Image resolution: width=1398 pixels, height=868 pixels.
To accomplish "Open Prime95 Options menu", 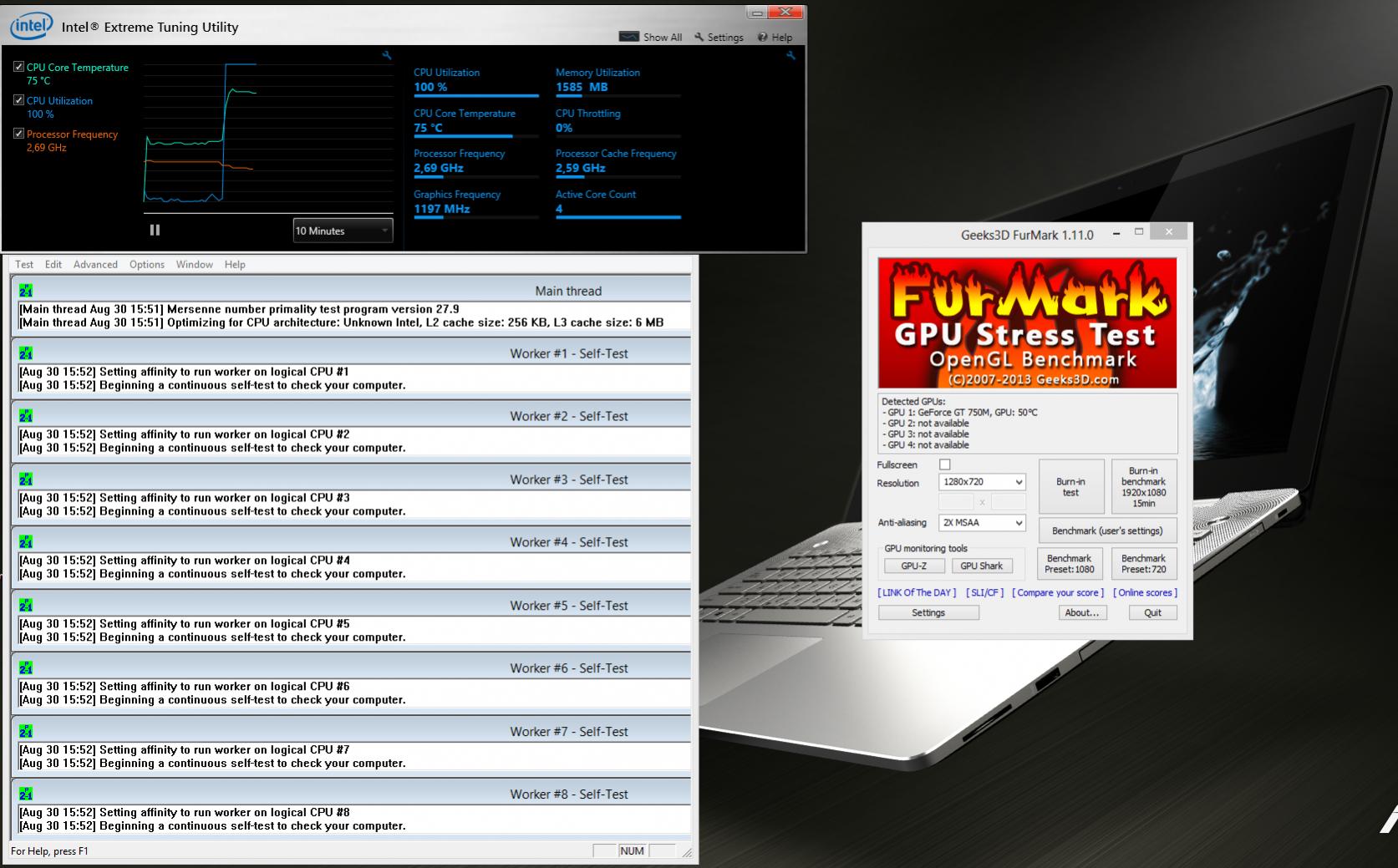I will [147, 264].
